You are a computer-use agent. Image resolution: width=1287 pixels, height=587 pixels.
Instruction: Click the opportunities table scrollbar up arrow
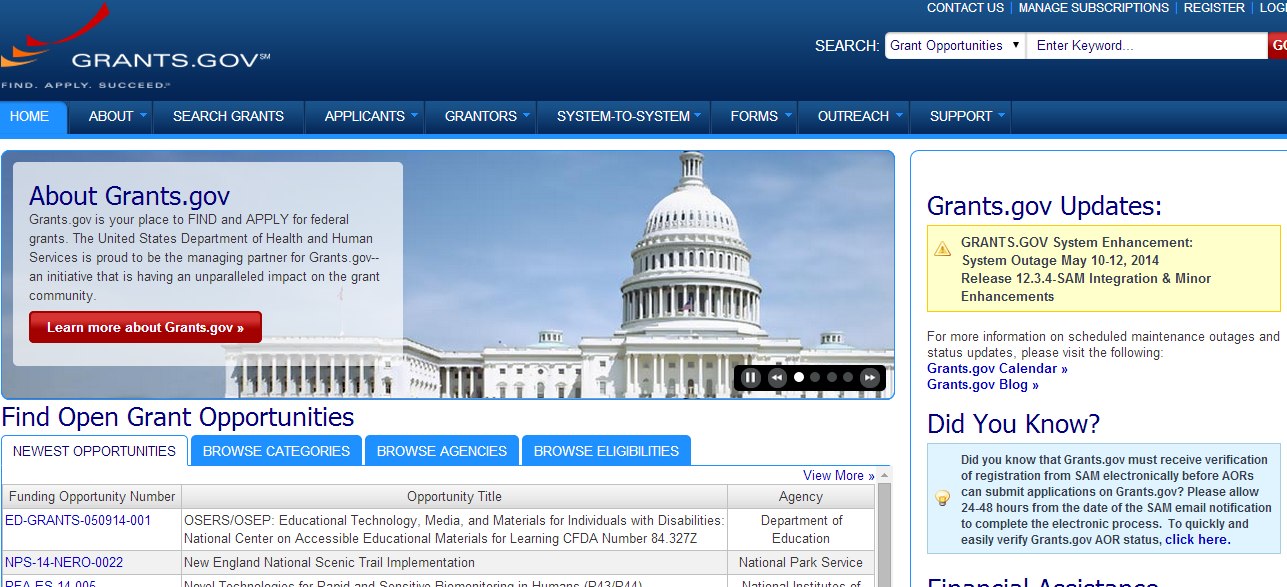(x=884, y=475)
